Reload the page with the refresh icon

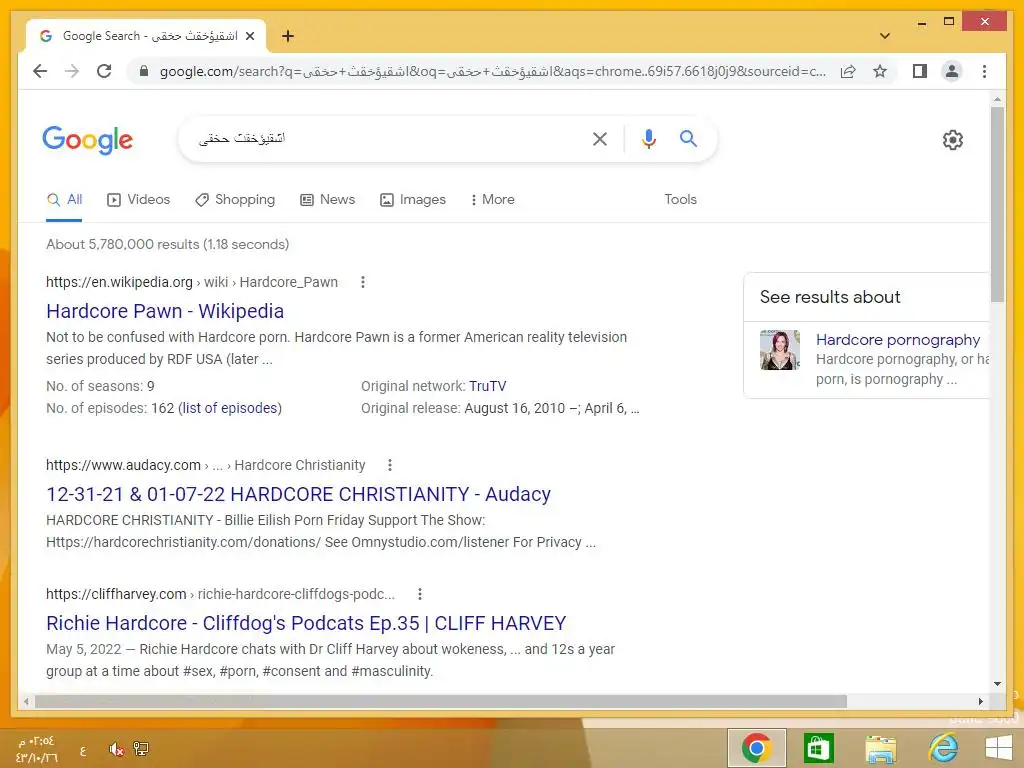[104, 71]
